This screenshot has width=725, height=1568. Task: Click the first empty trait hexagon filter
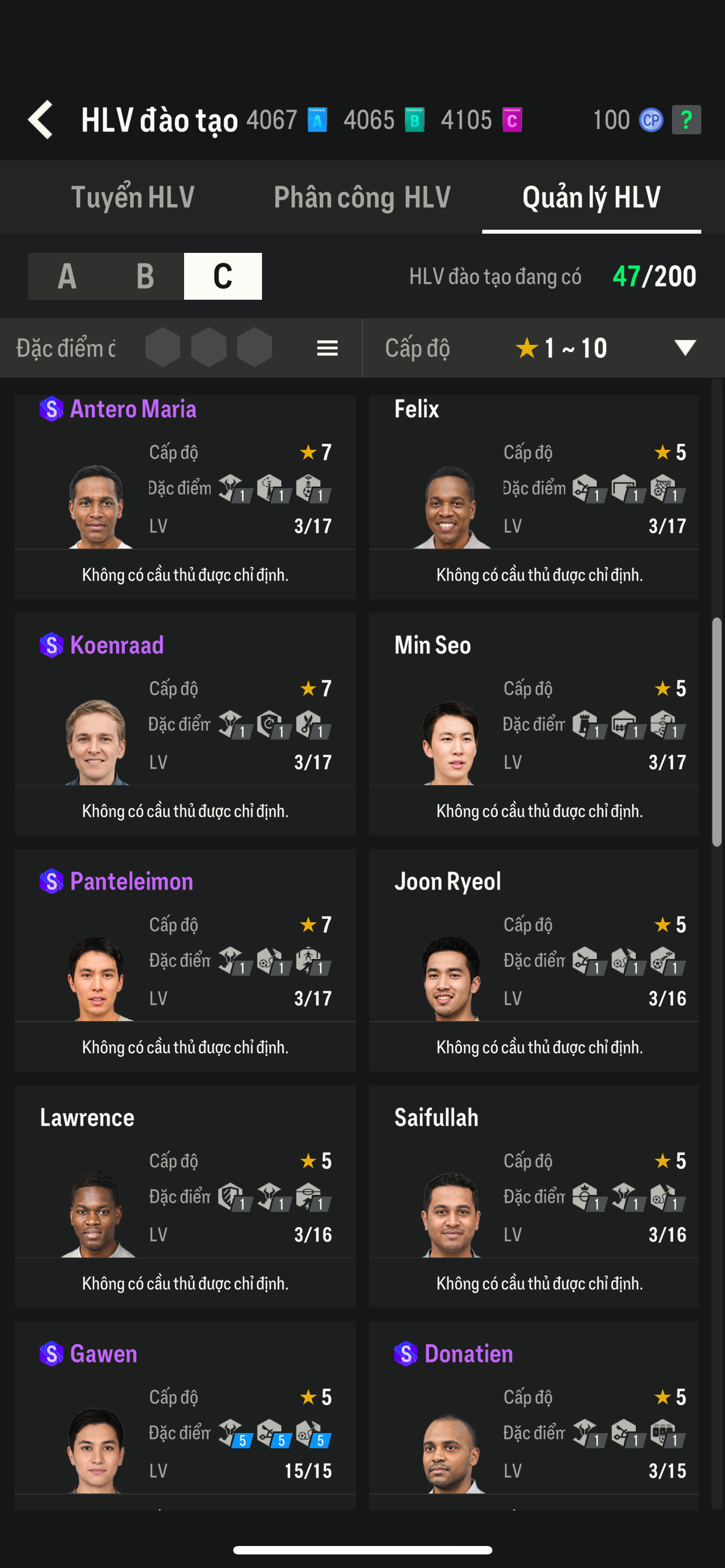163,348
